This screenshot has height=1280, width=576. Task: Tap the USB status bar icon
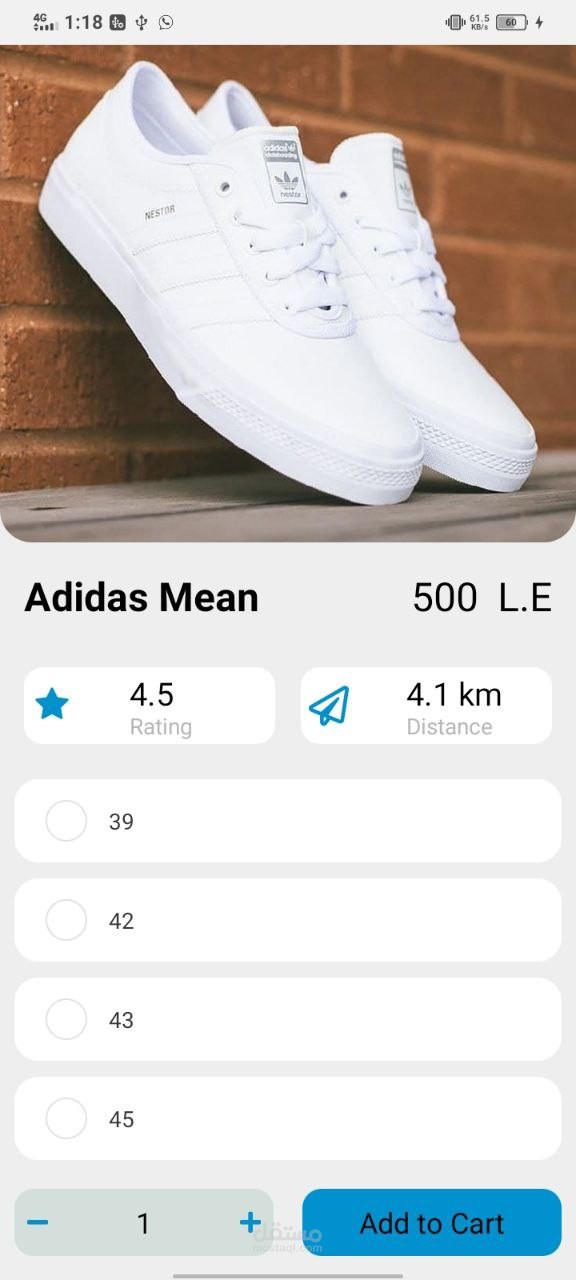coord(142,22)
